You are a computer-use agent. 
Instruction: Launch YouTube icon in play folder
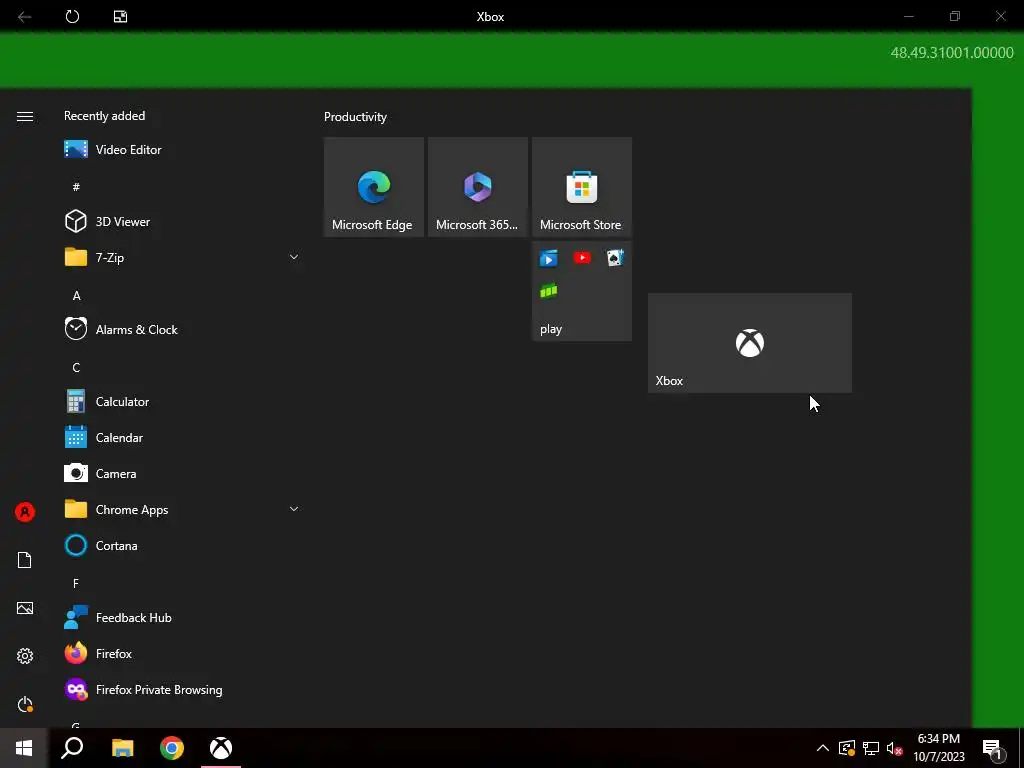[582, 258]
